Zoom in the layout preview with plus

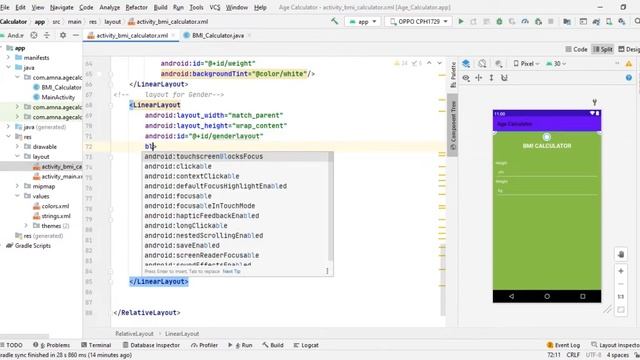[621, 271]
